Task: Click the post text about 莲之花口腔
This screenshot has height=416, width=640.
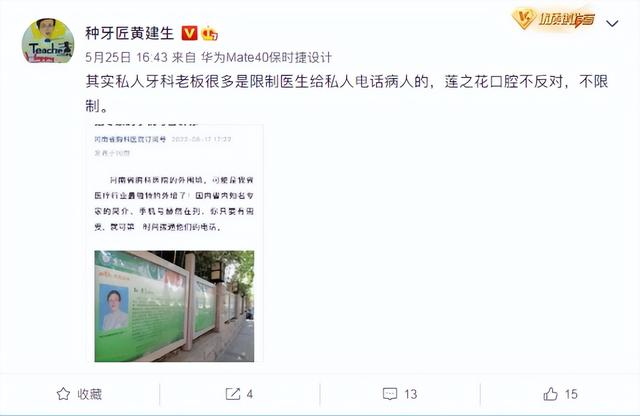Action: tap(347, 93)
